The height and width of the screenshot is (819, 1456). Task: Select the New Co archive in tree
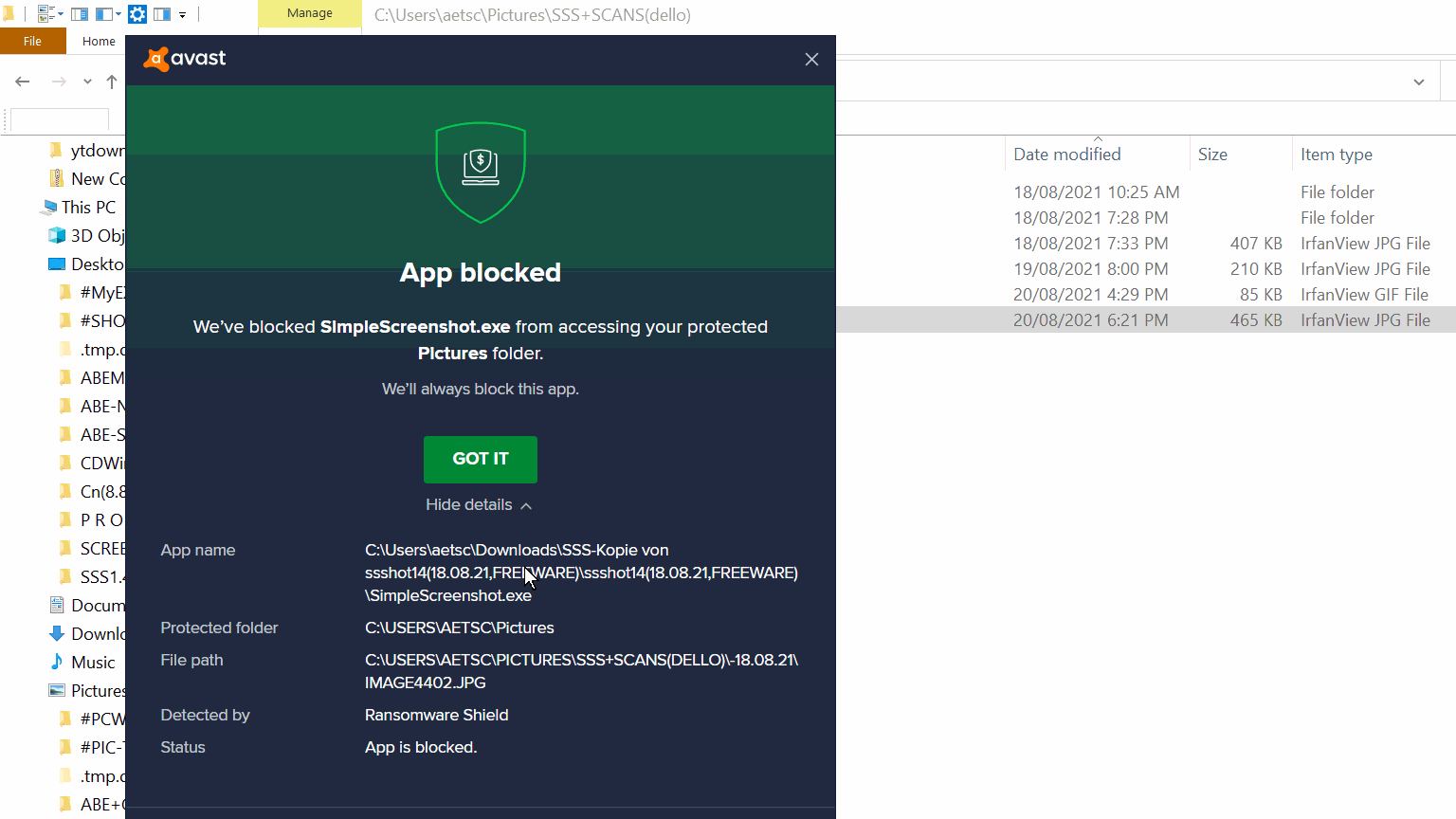(x=86, y=179)
